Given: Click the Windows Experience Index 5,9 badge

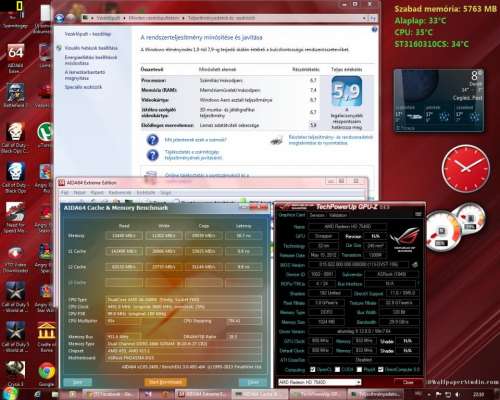Looking at the screenshot, I should (347, 91).
